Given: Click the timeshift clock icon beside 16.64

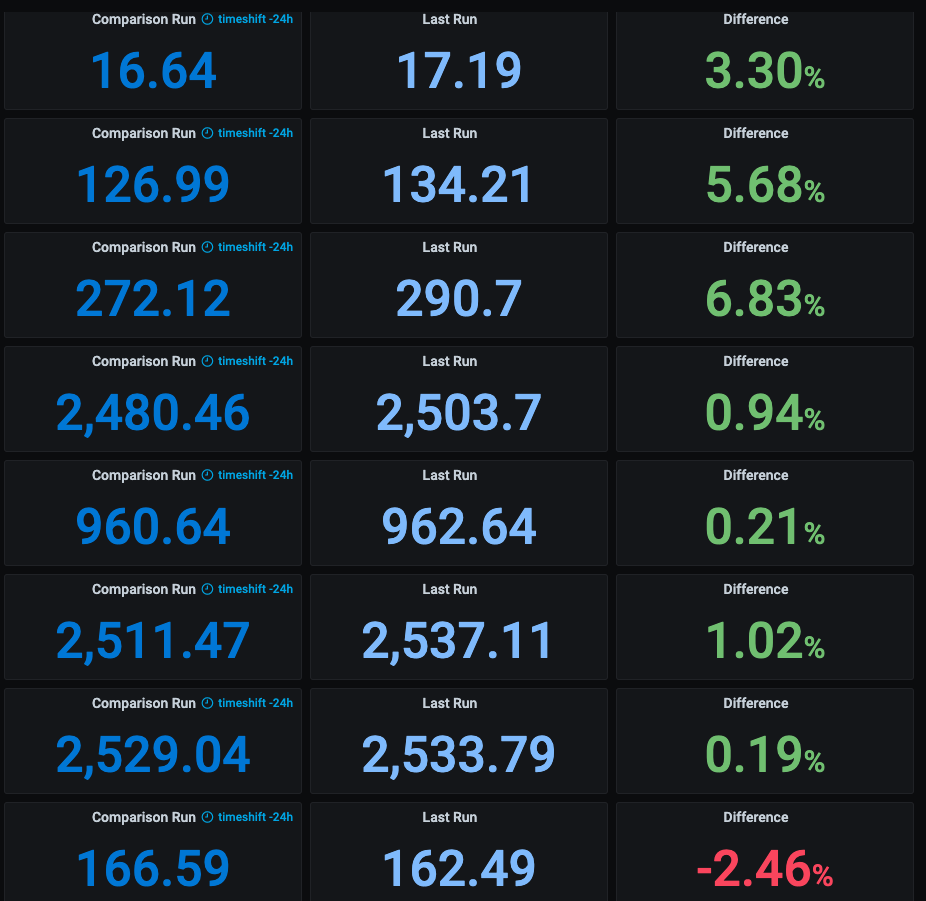Looking at the screenshot, I should [207, 19].
